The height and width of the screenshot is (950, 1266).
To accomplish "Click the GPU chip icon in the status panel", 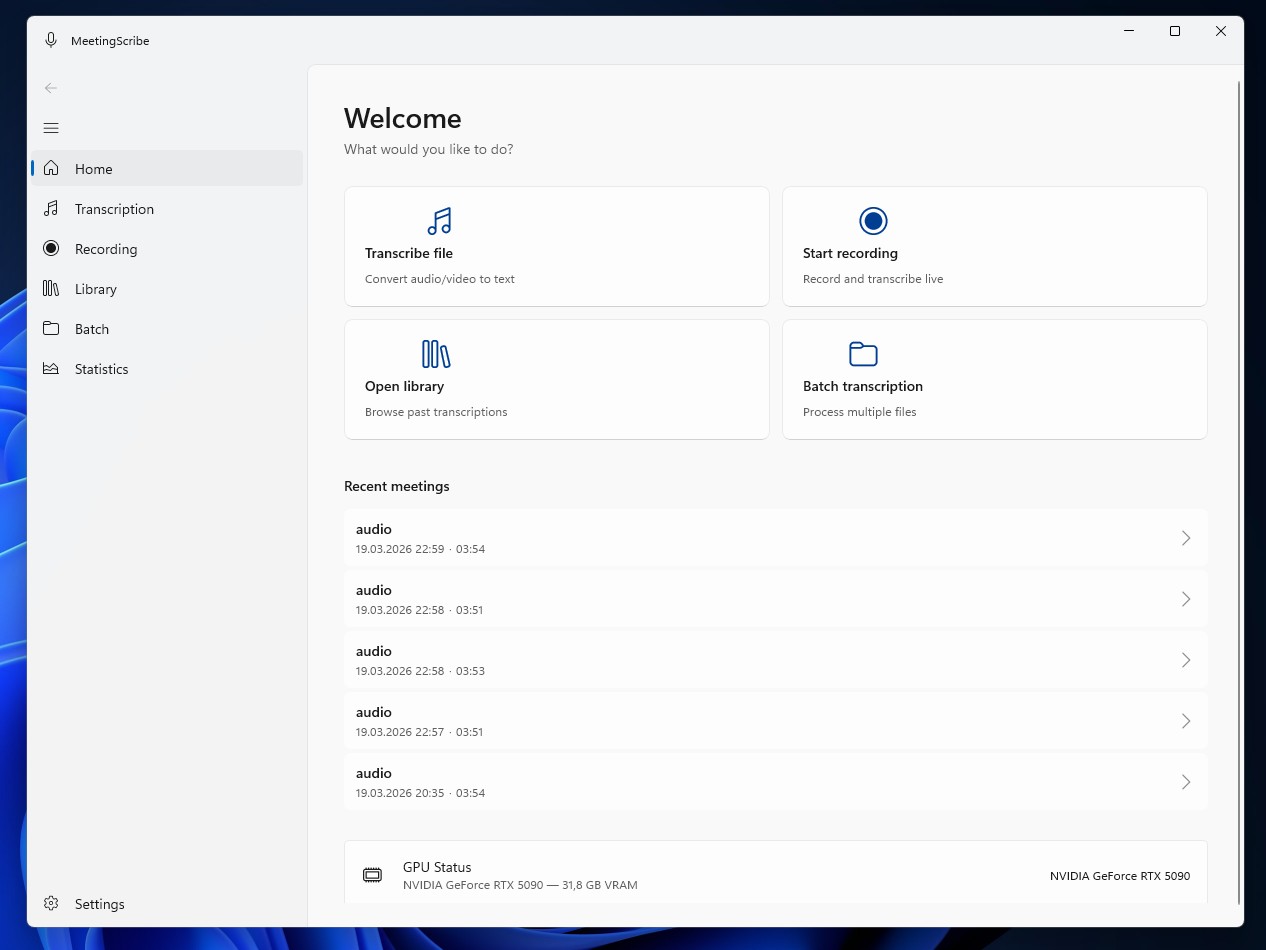I will [x=372, y=873].
